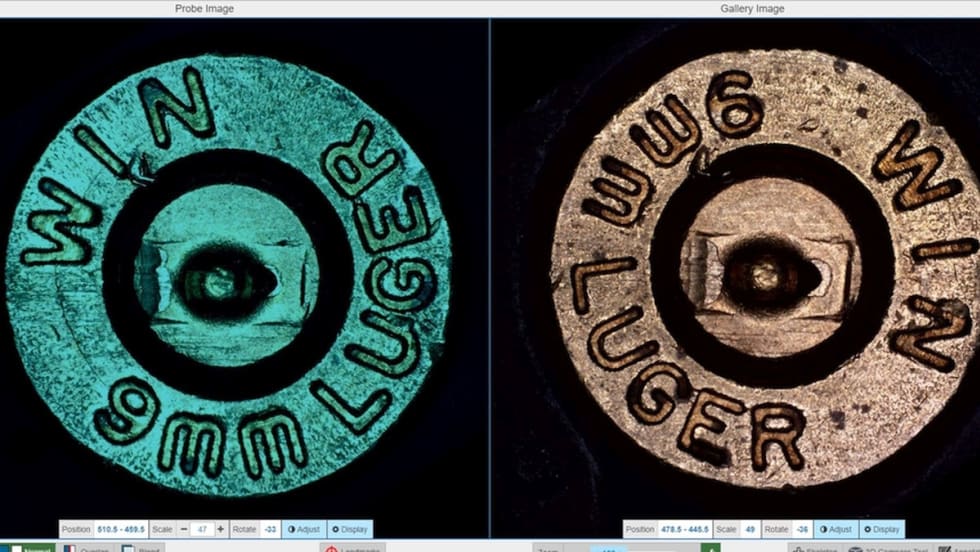Switch to Overlap view mode
The height and width of the screenshot is (552, 980).
pos(87,549)
